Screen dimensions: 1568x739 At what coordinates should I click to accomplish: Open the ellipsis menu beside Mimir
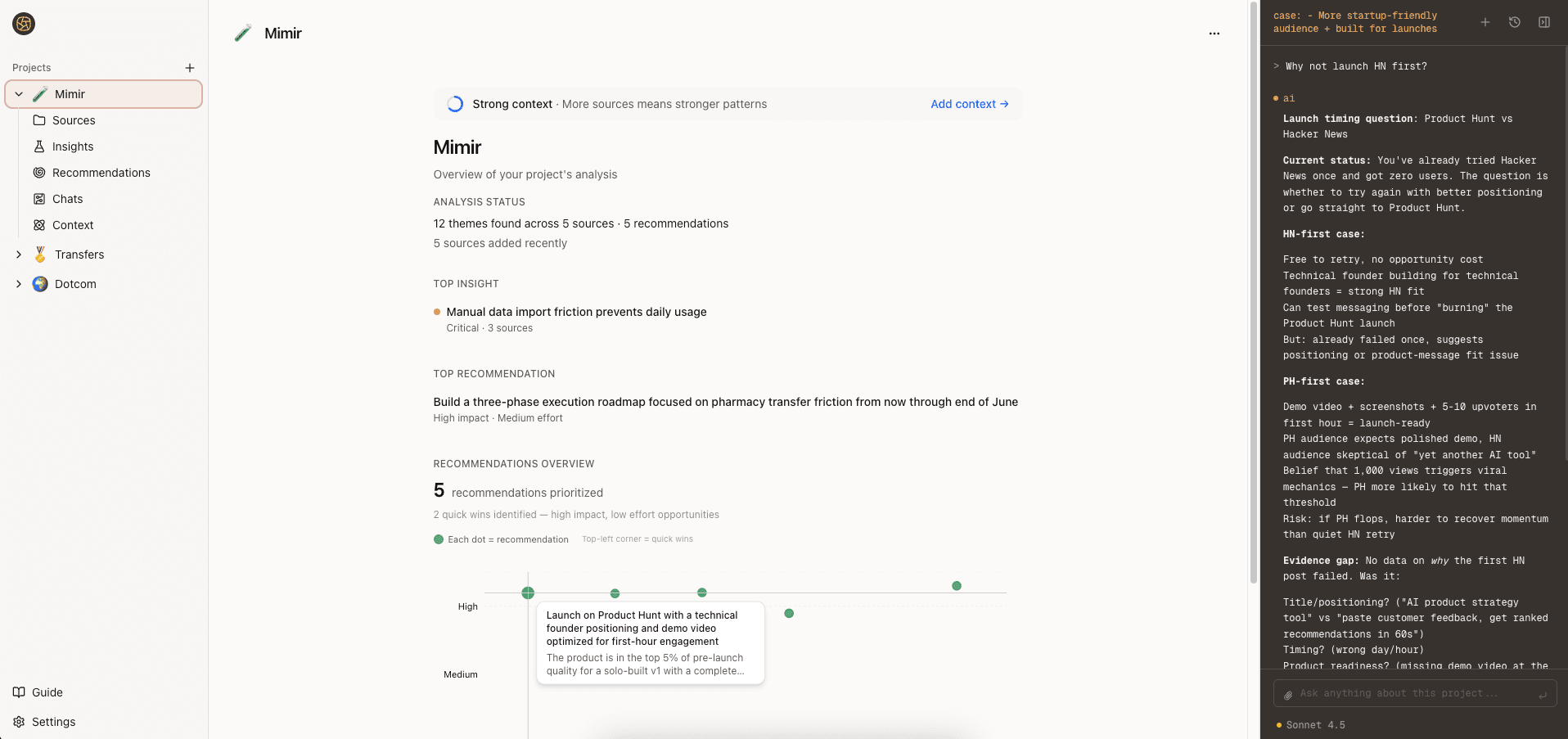tap(1214, 33)
